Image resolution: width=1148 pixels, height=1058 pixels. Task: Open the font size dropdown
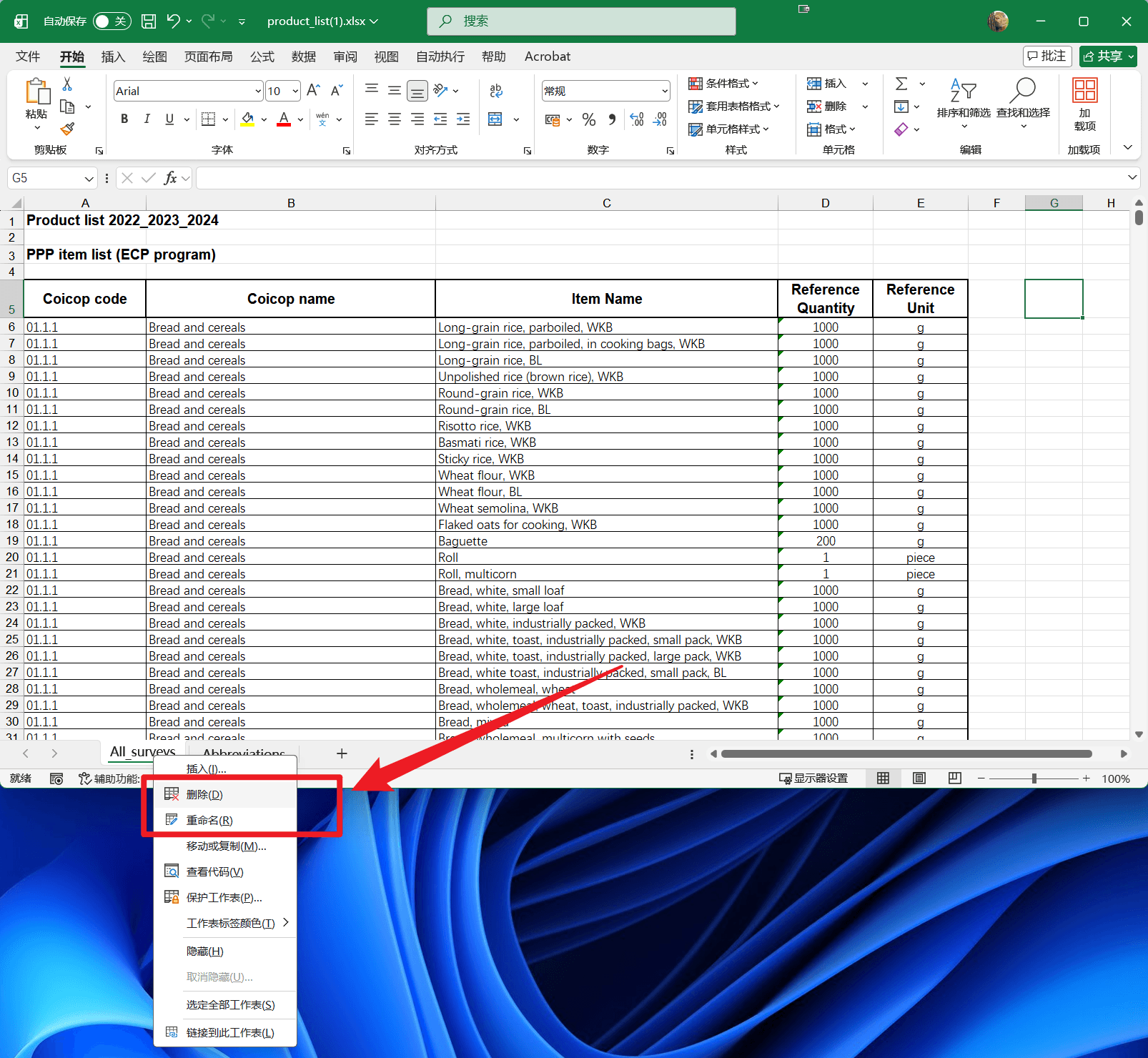coord(295,92)
